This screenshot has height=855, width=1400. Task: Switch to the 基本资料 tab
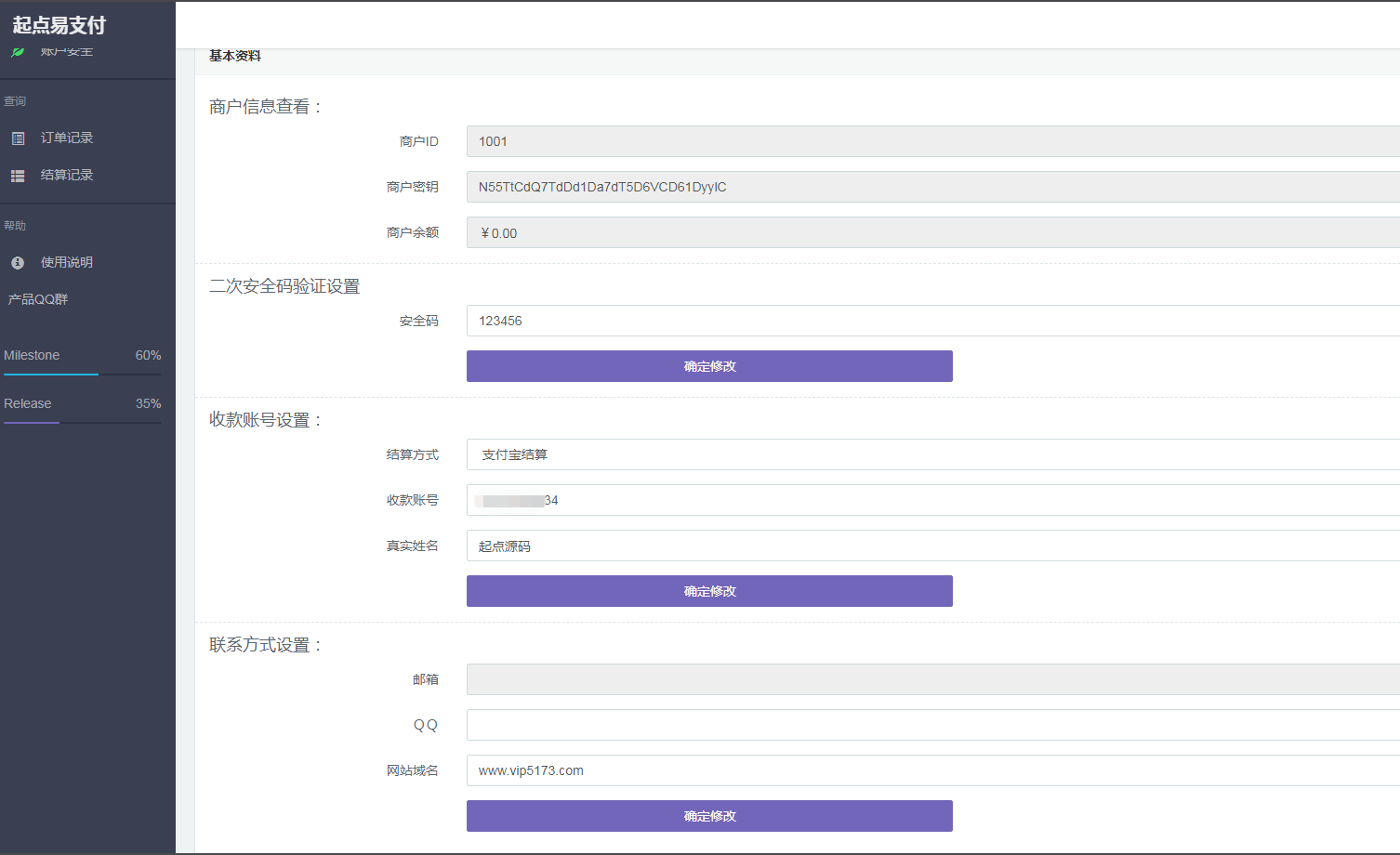[x=234, y=56]
